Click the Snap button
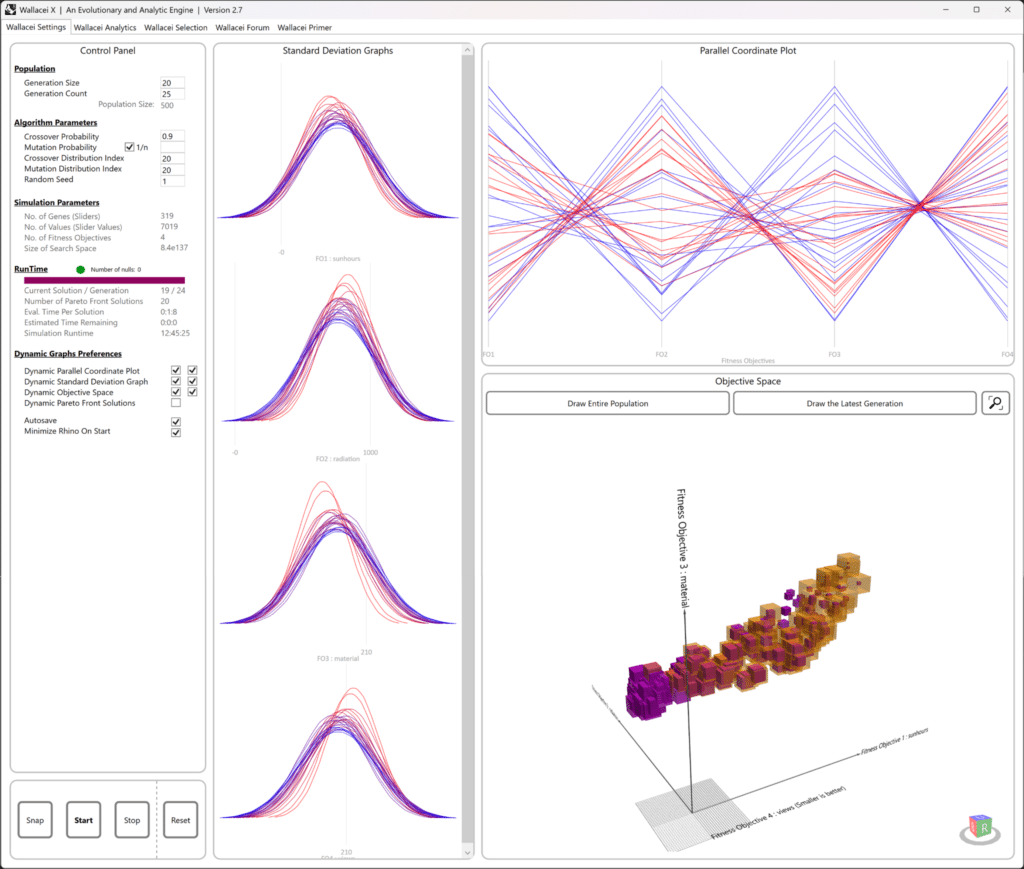This screenshot has height=869, width=1024. pos(35,820)
